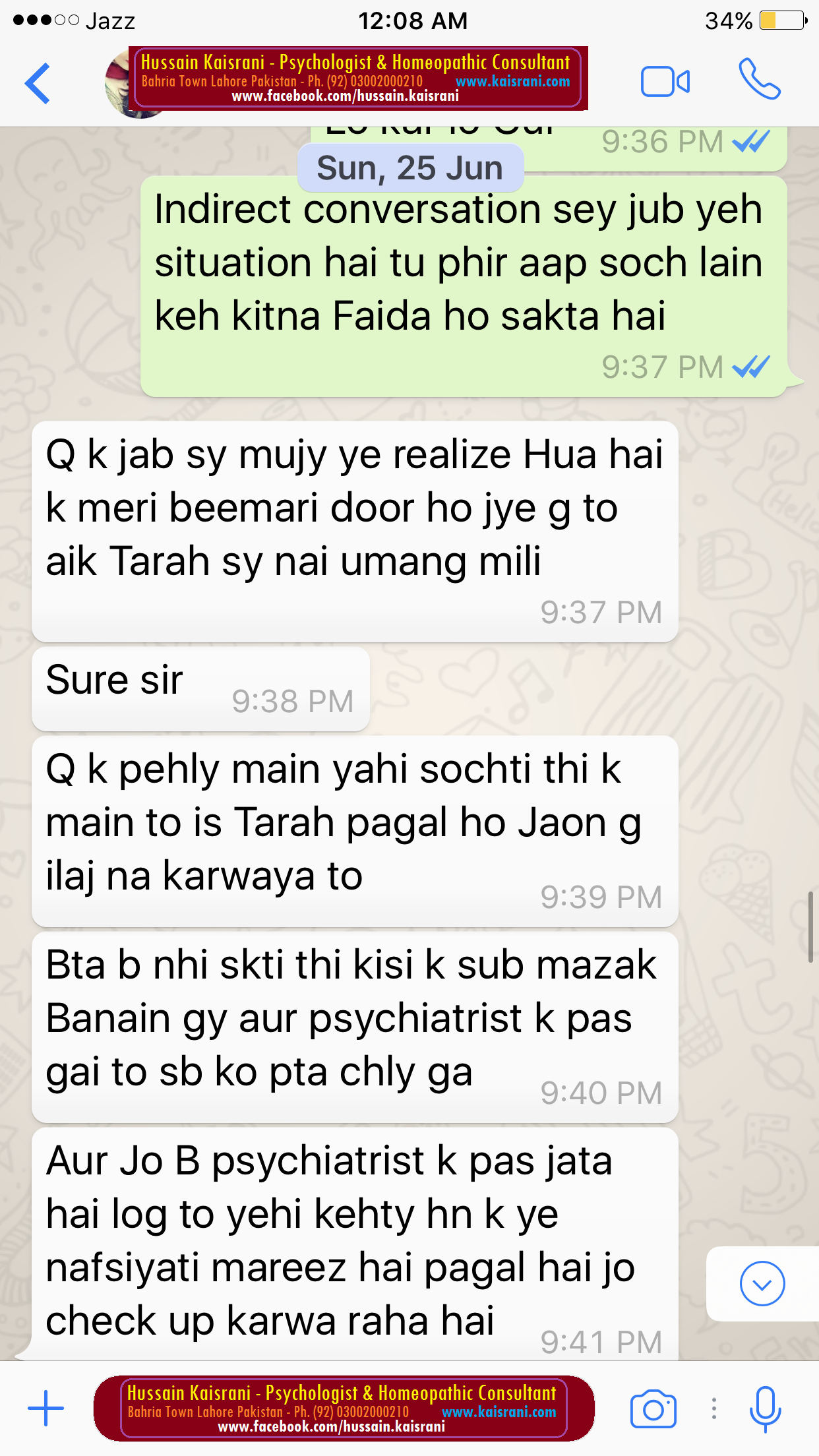Select message starting "Bta b nhi skti"

point(355,1027)
